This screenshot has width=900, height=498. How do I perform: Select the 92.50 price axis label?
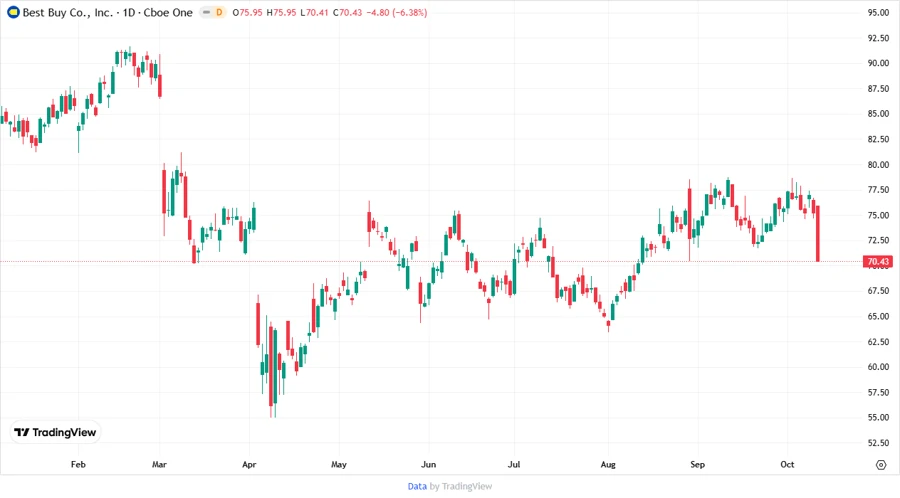[878, 38]
